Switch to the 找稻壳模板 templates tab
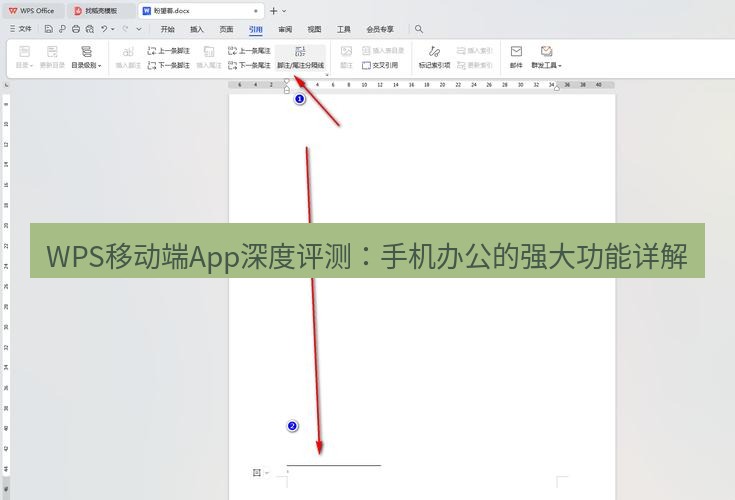735x500 pixels. (101, 10)
